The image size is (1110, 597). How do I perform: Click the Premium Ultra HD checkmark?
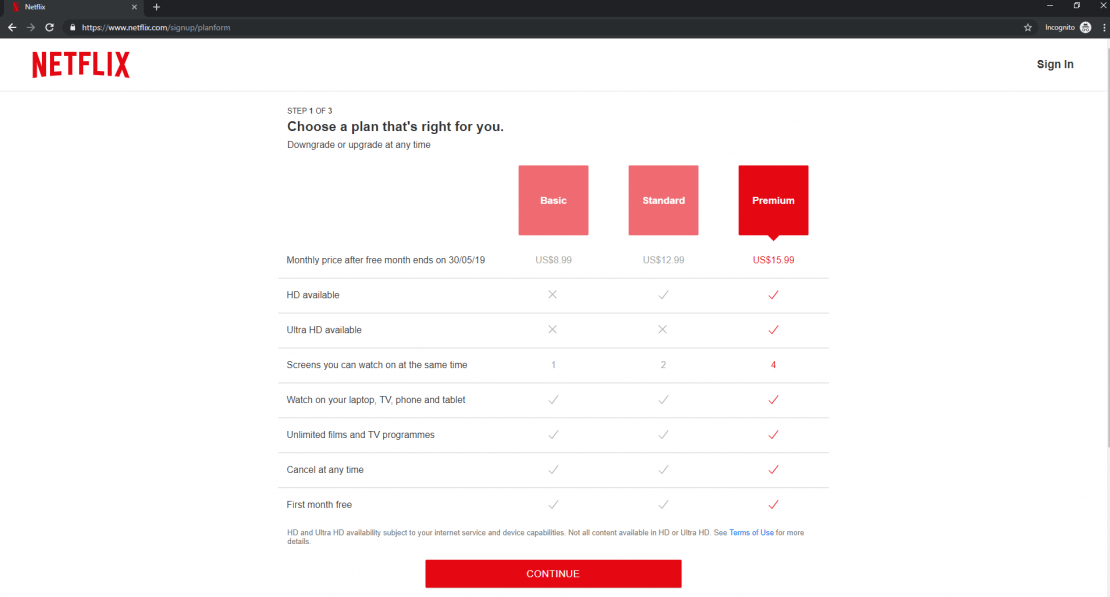point(773,330)
